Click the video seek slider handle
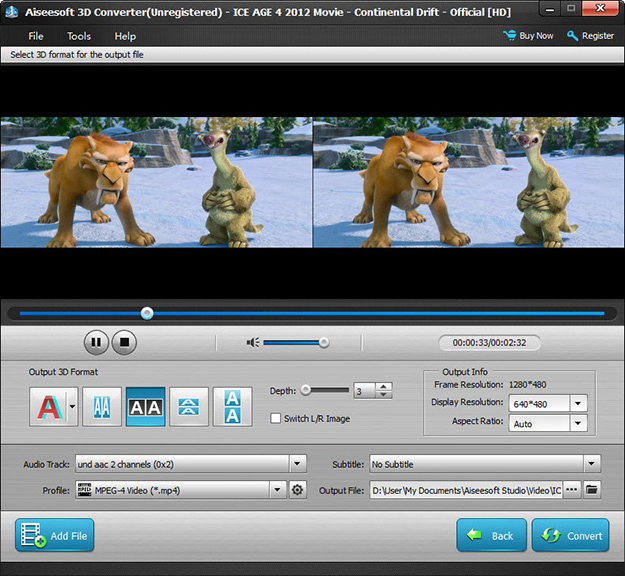Image resolution: width=625 pixels, height=576 pixels. 147,313
